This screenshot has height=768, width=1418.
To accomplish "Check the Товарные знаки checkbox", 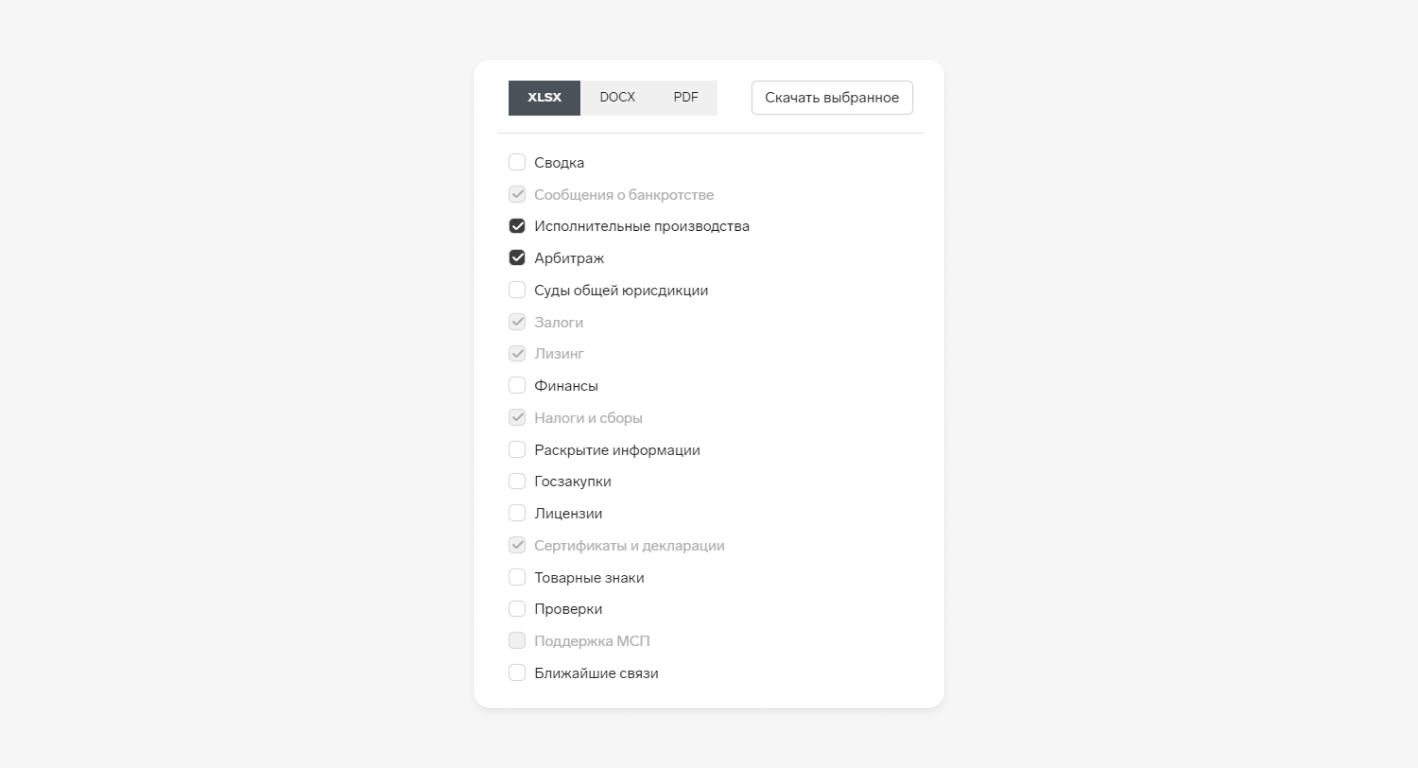I will (x=517, y=578).
